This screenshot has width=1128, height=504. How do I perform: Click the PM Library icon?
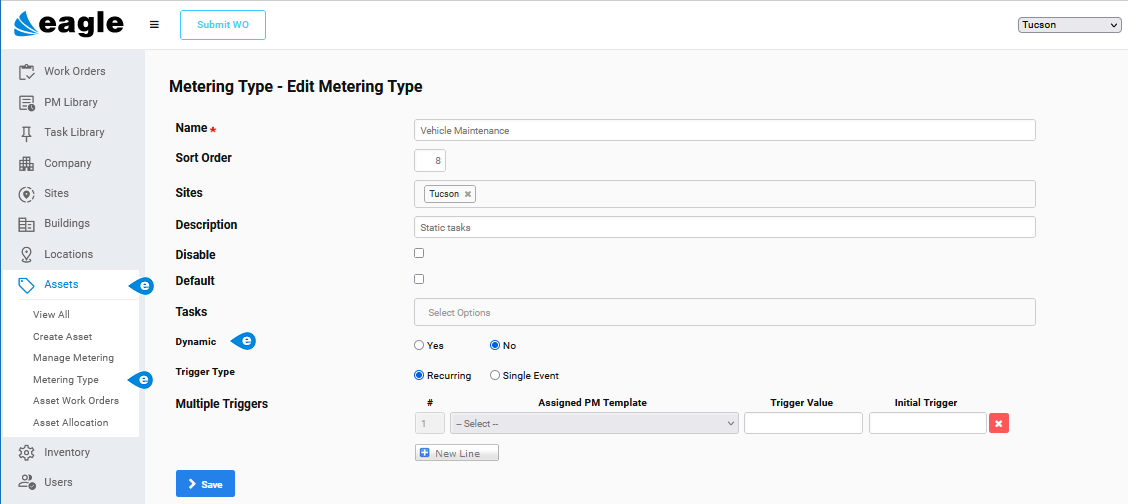[27, 102]
